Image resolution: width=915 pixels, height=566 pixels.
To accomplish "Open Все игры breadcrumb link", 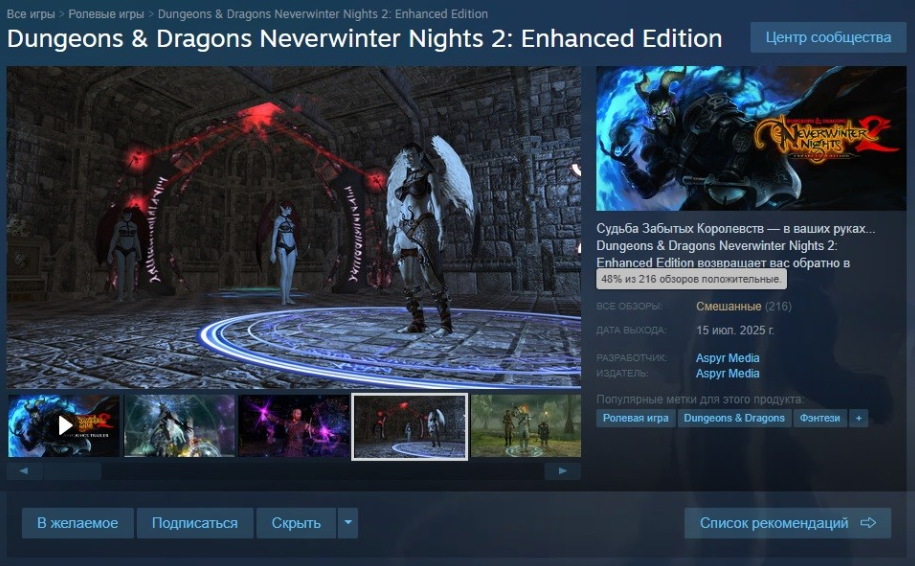I will coord(31,14).
